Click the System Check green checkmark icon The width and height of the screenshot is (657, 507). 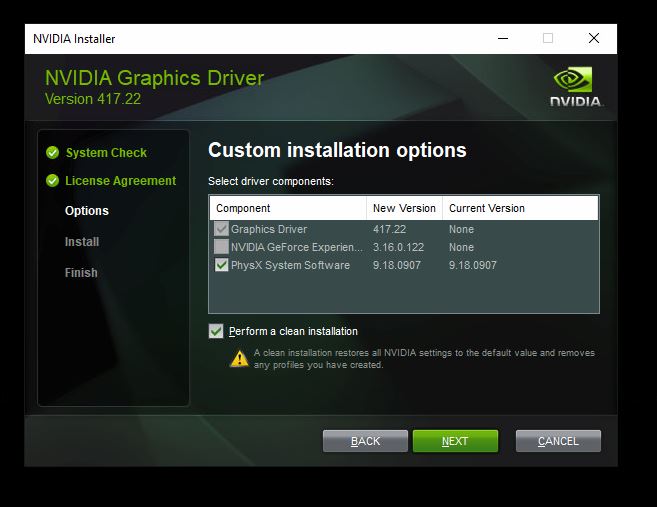click(52, 153)
